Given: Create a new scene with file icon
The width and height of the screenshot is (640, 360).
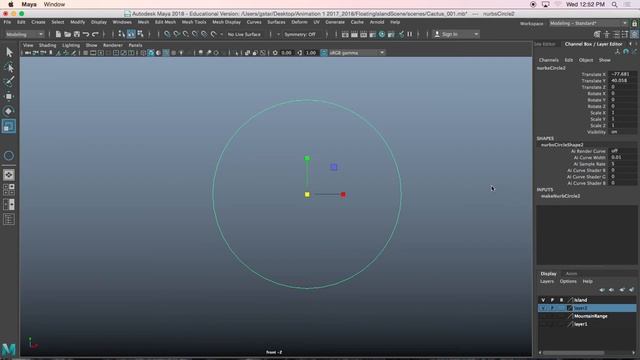Looking at the screenshot, I should [x=58, y=34].
